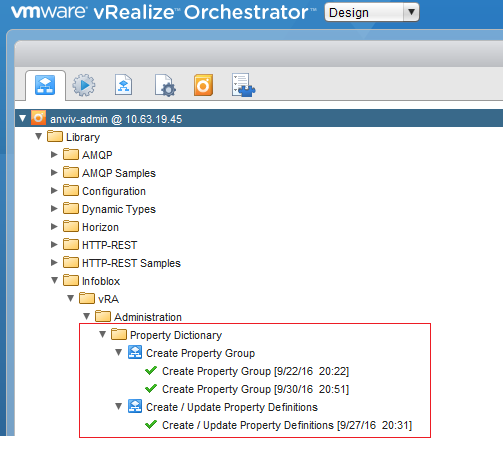Click the AMQP folder icon
503x451 pixels.
click(x=71, y=154)
